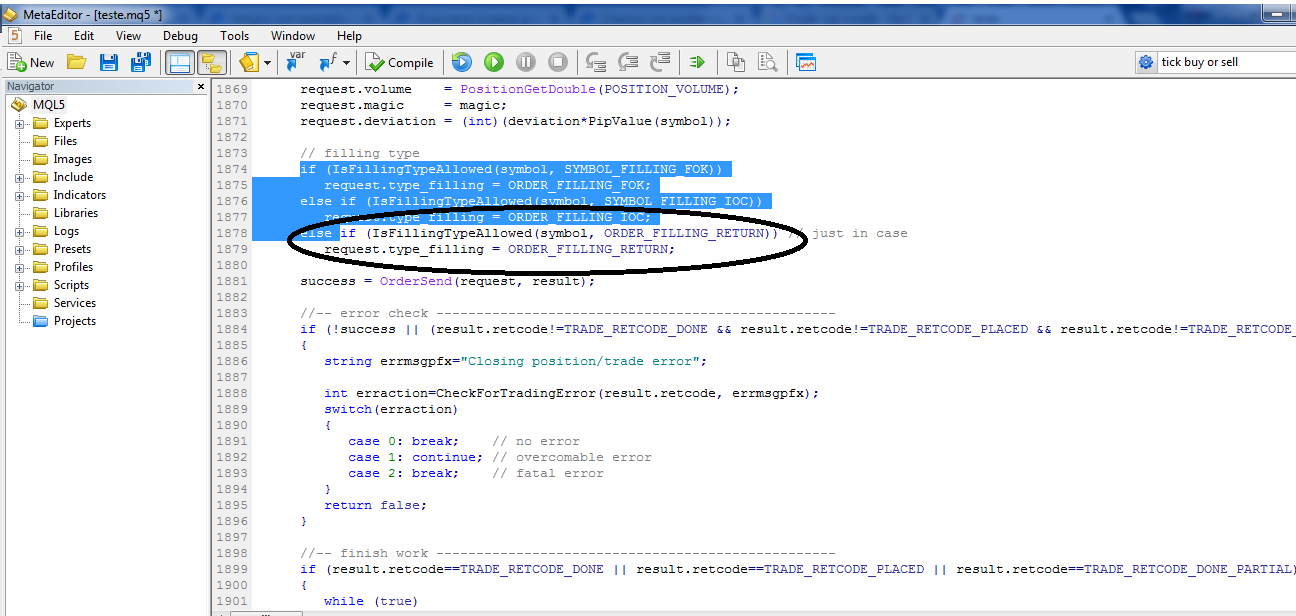Click the green start profiling arrow icon
The image size is (1296, 616).
(x=697, y=62)
